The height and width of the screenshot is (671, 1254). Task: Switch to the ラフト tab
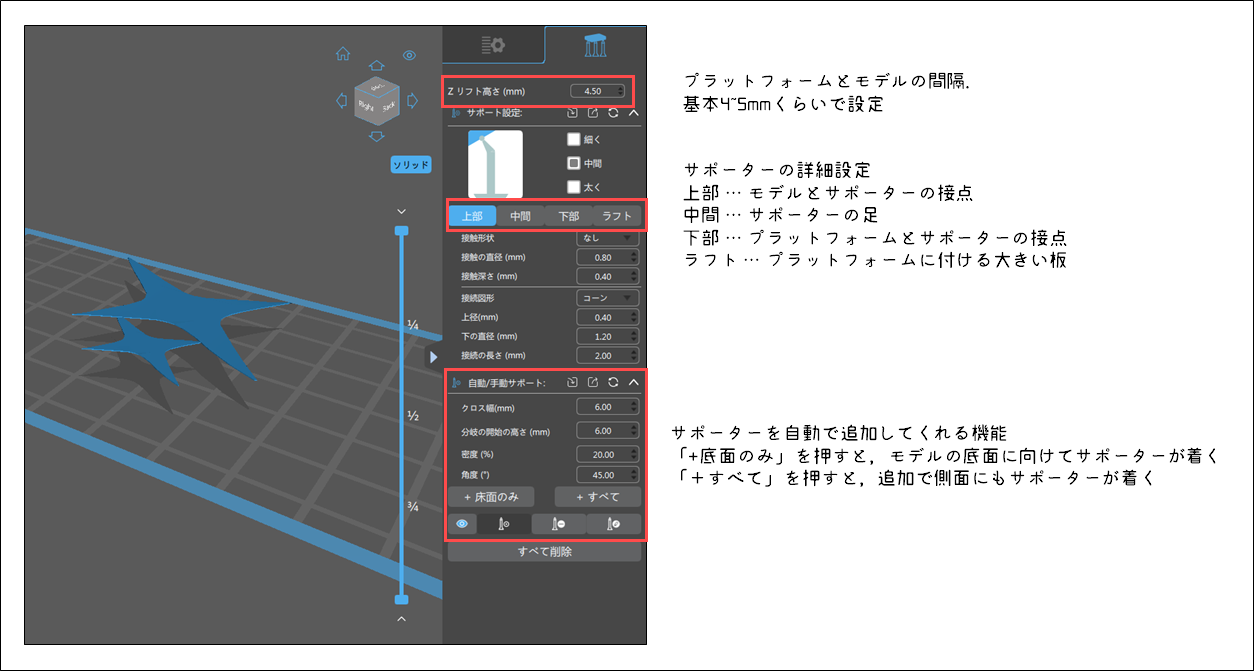pyautogui.click(x=617, y=216)
